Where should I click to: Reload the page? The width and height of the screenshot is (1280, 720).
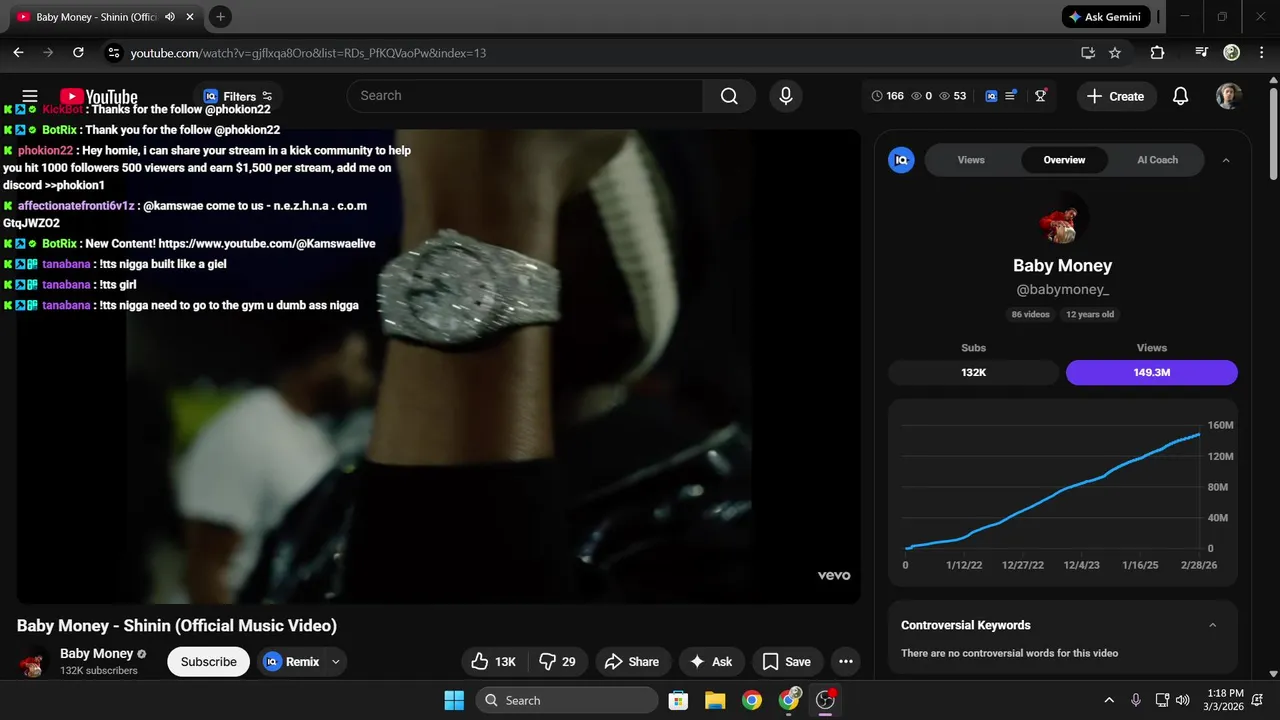coord(78,52)
